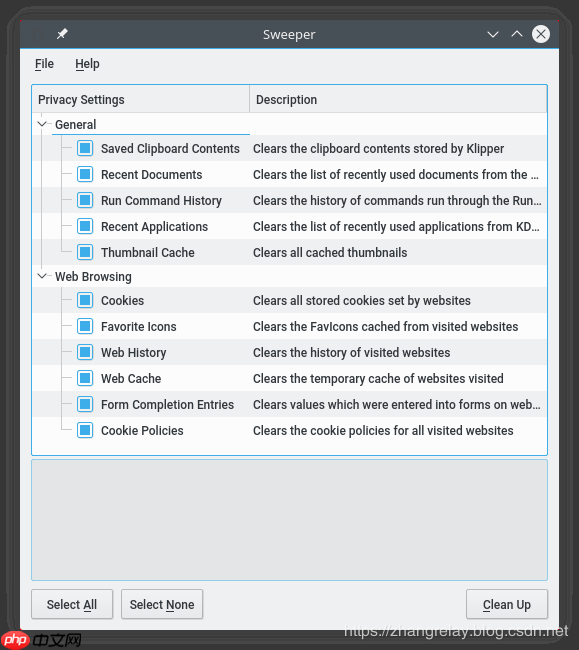Click the Select All button
This screenshot has width=579, height=650.
[x=72, y=604]
